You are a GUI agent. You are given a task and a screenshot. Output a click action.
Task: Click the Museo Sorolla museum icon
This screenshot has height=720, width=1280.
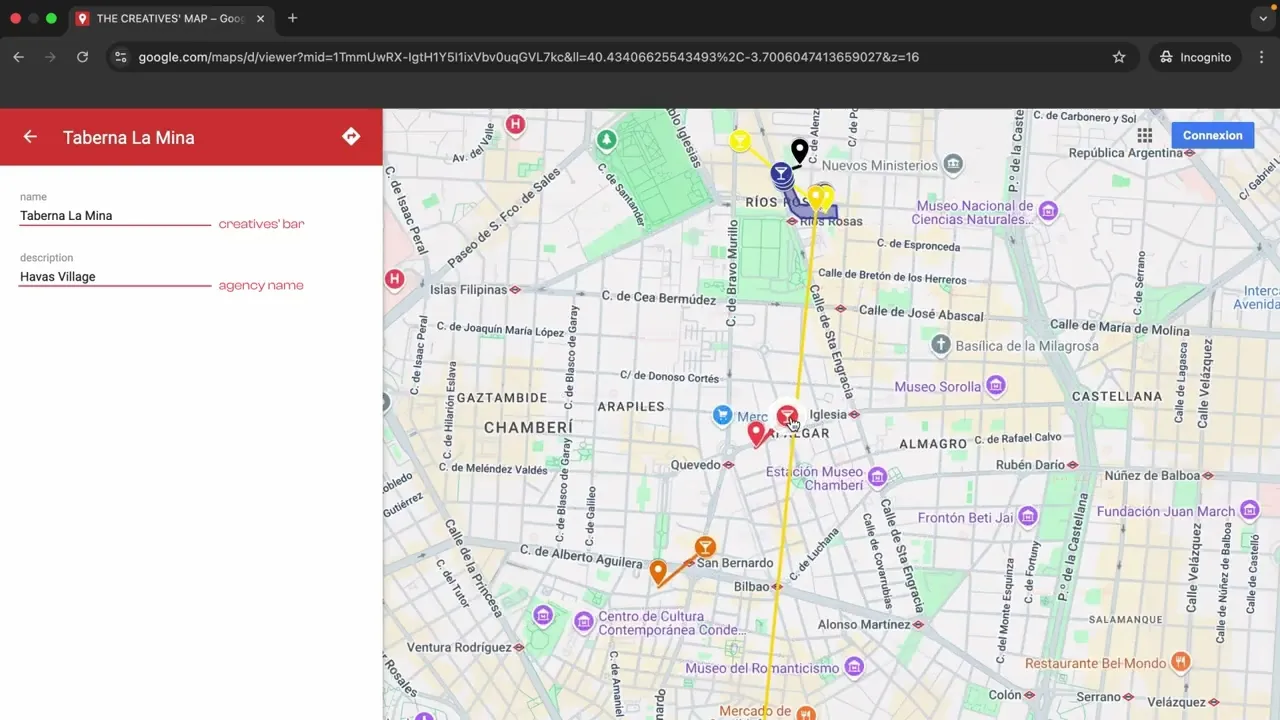(995, 386)
